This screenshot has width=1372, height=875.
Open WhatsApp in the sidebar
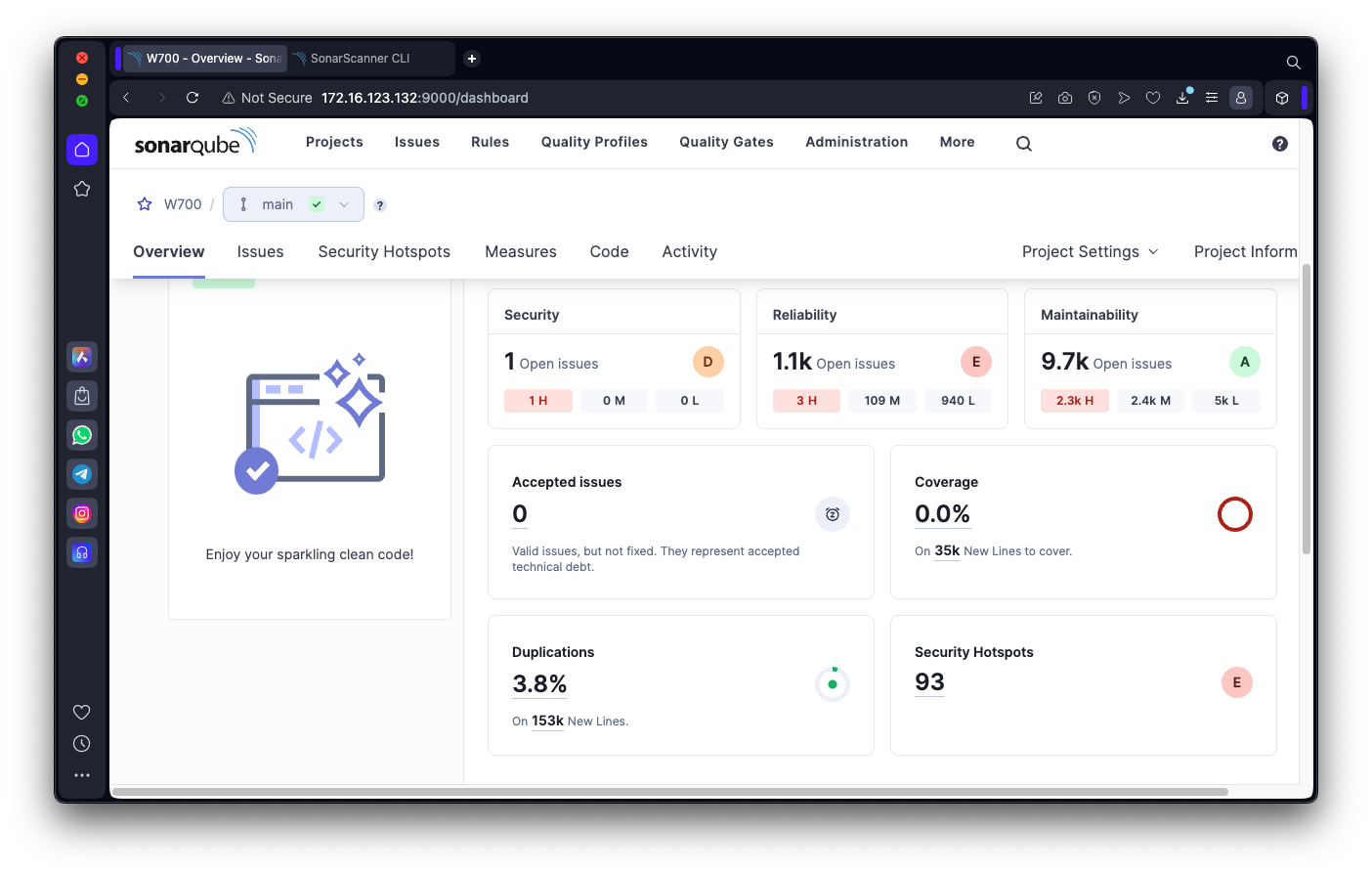pos(82,435)
